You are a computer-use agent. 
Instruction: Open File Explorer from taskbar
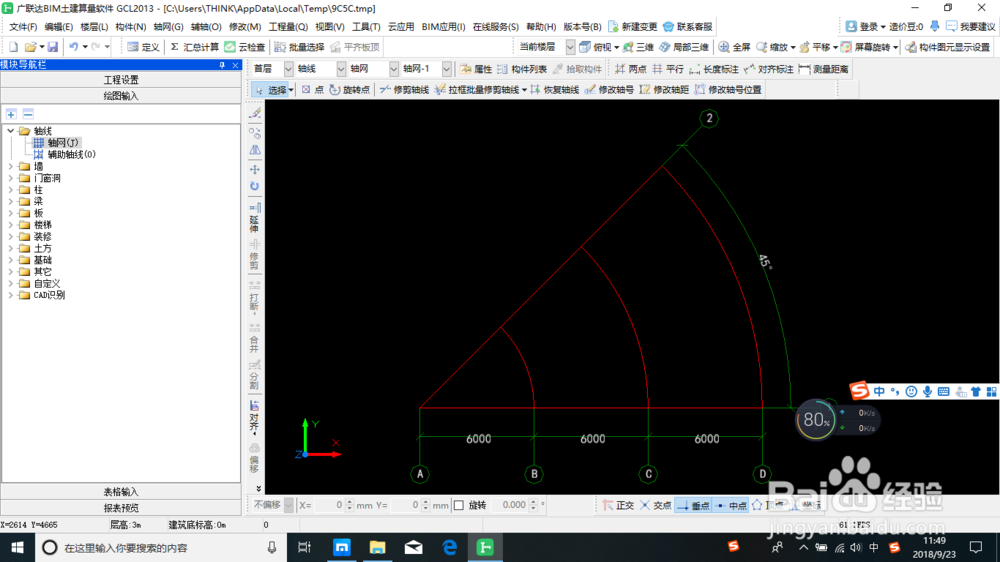tap(378, 547)
